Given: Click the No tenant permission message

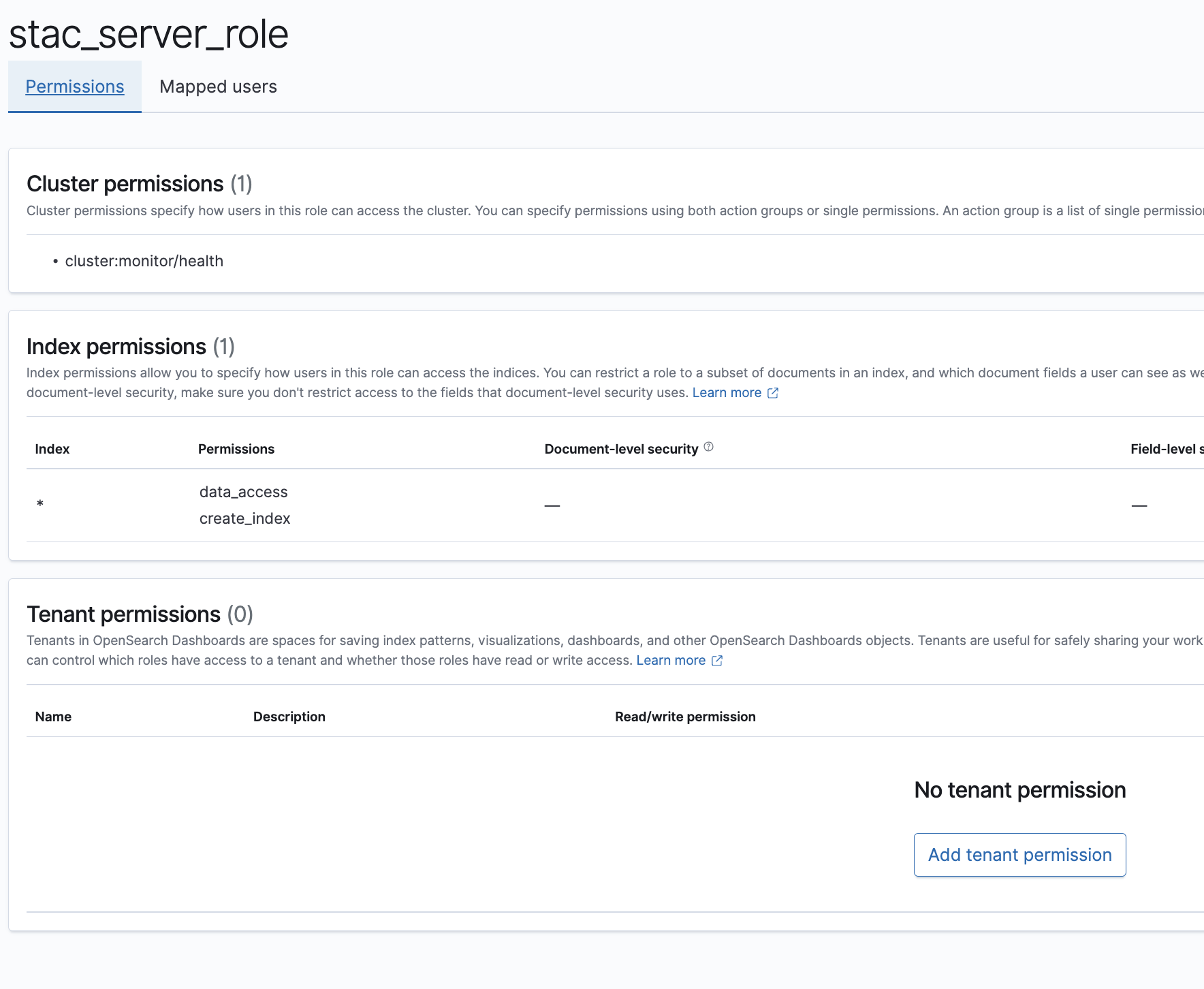Looking at the screenshot, I should 1019,790.
